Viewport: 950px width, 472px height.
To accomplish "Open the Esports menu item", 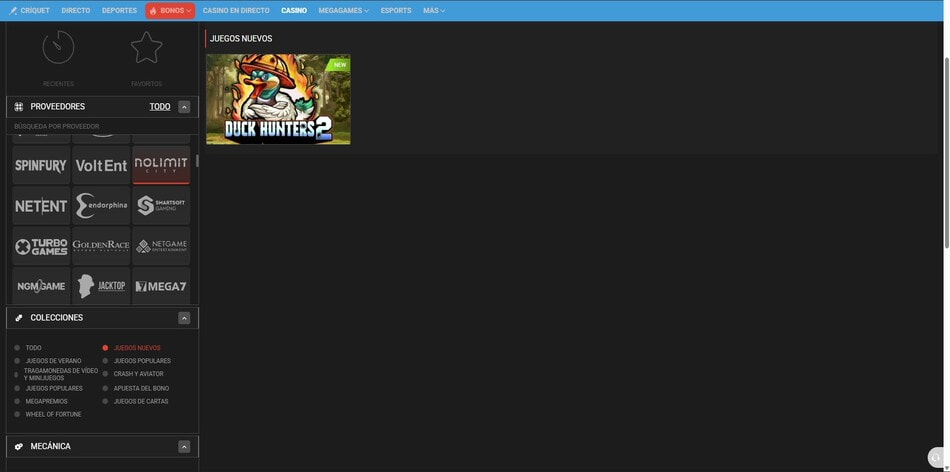I will (396, 11).
